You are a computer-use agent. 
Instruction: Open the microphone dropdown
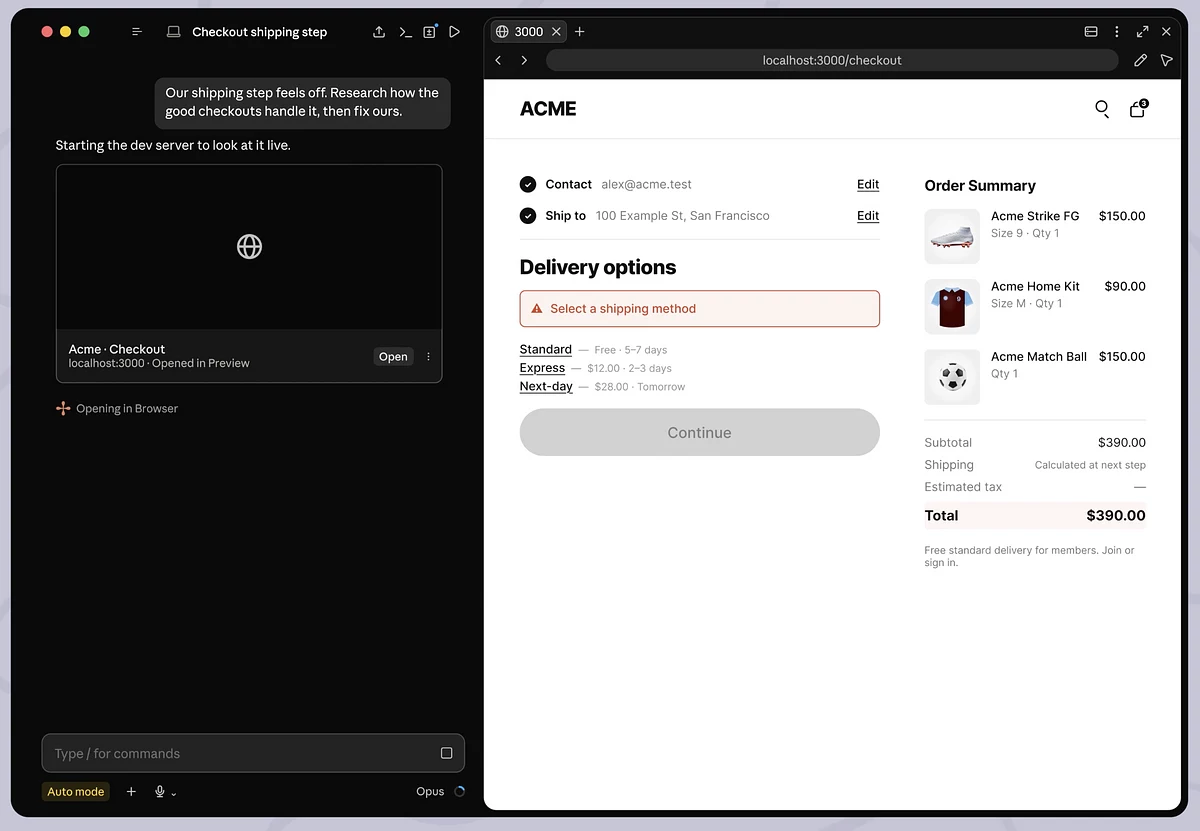click(165, 791)
